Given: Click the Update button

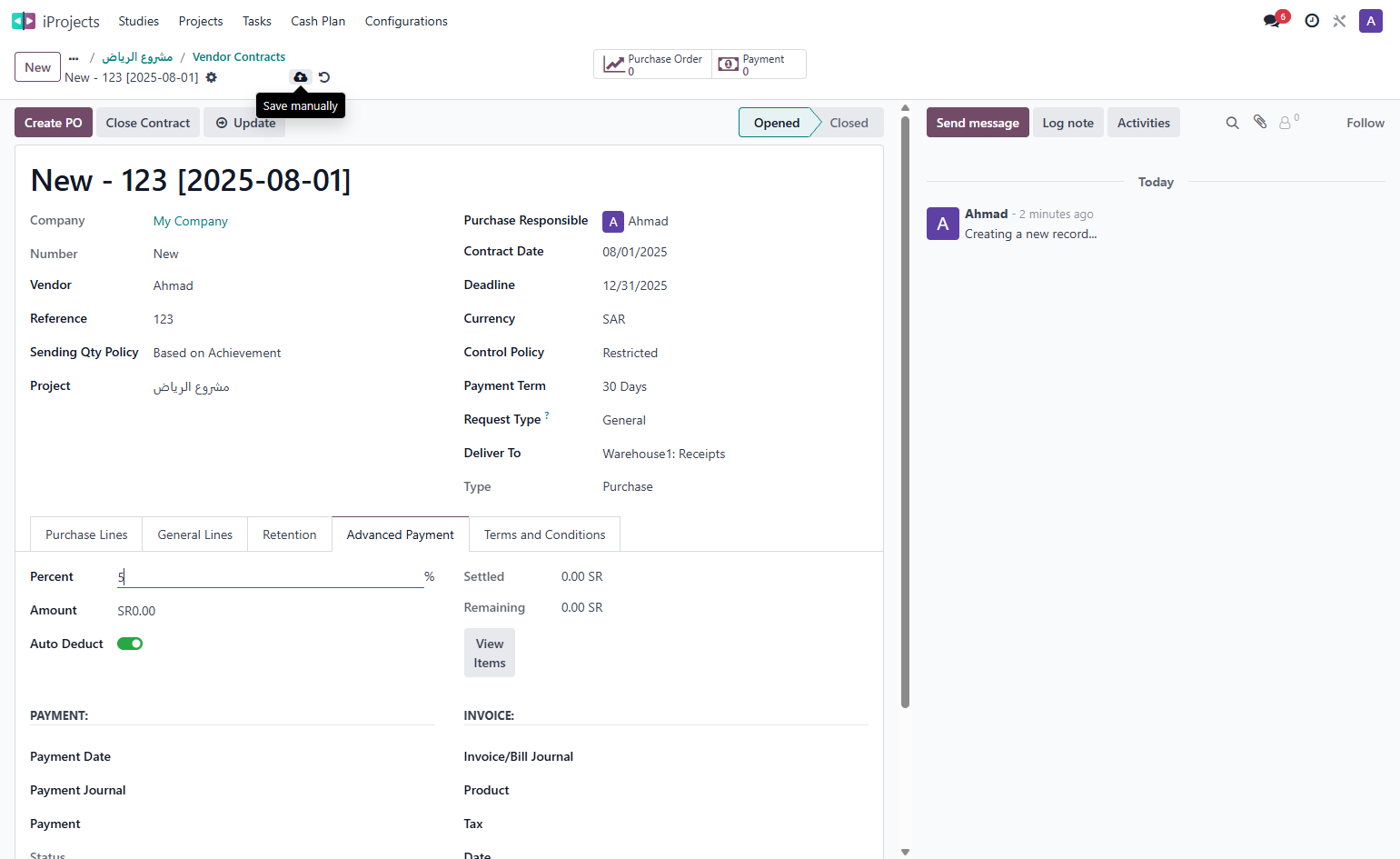Looking at the screenshot, I should pos(244,123).
